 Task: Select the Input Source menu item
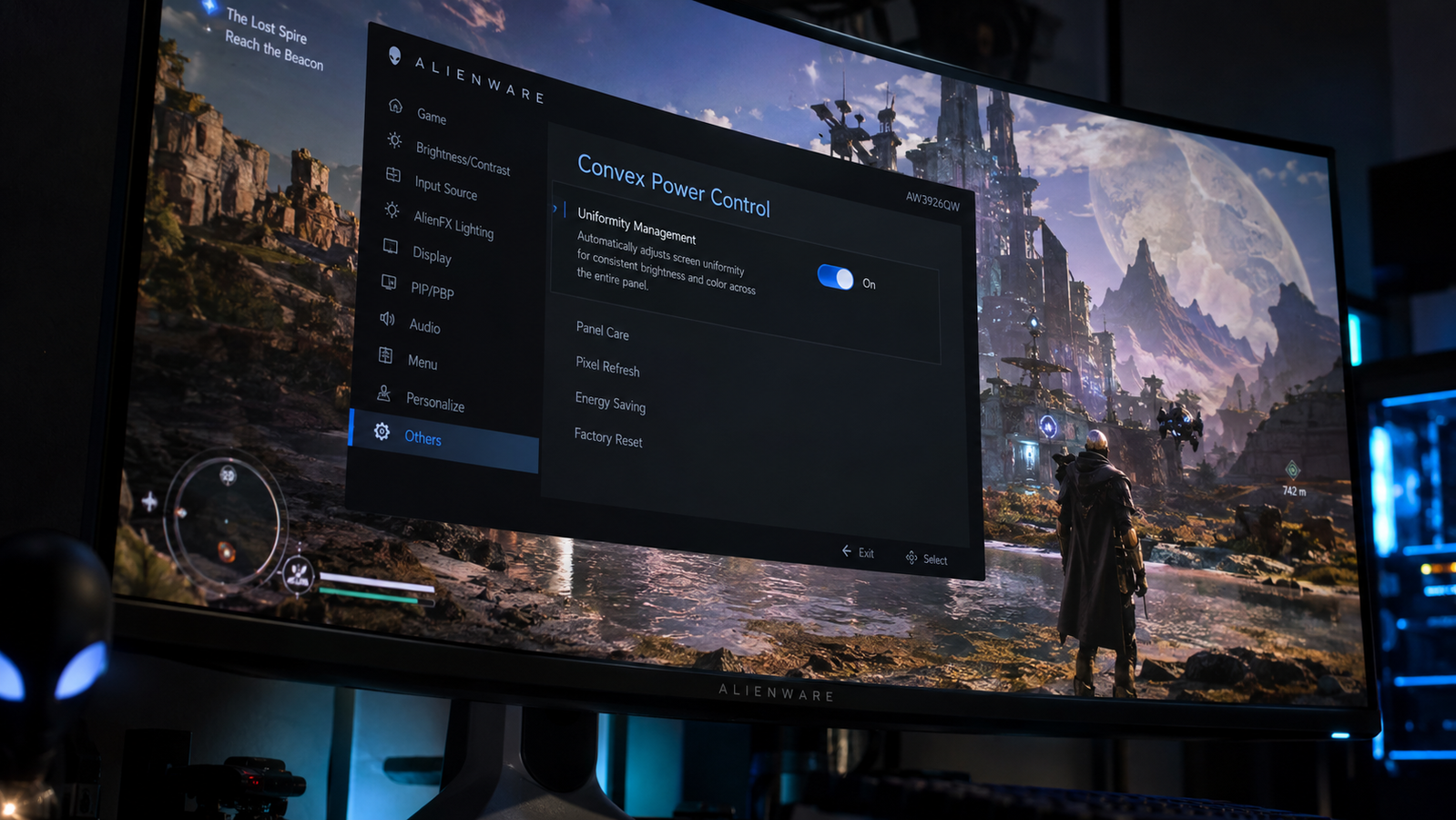point(446,188)
